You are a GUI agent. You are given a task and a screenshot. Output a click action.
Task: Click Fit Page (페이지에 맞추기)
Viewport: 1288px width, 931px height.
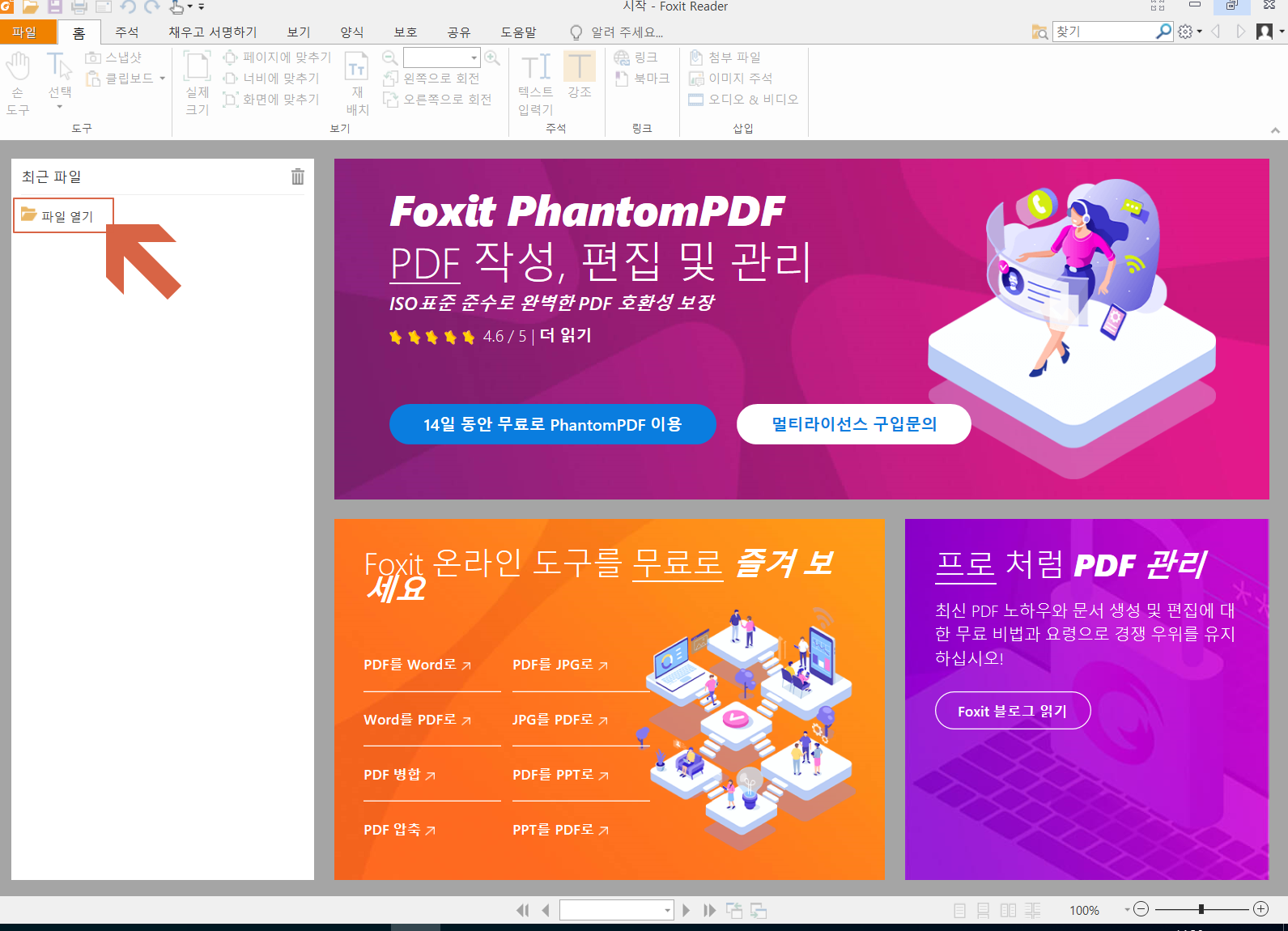click(x=277, y=57)
